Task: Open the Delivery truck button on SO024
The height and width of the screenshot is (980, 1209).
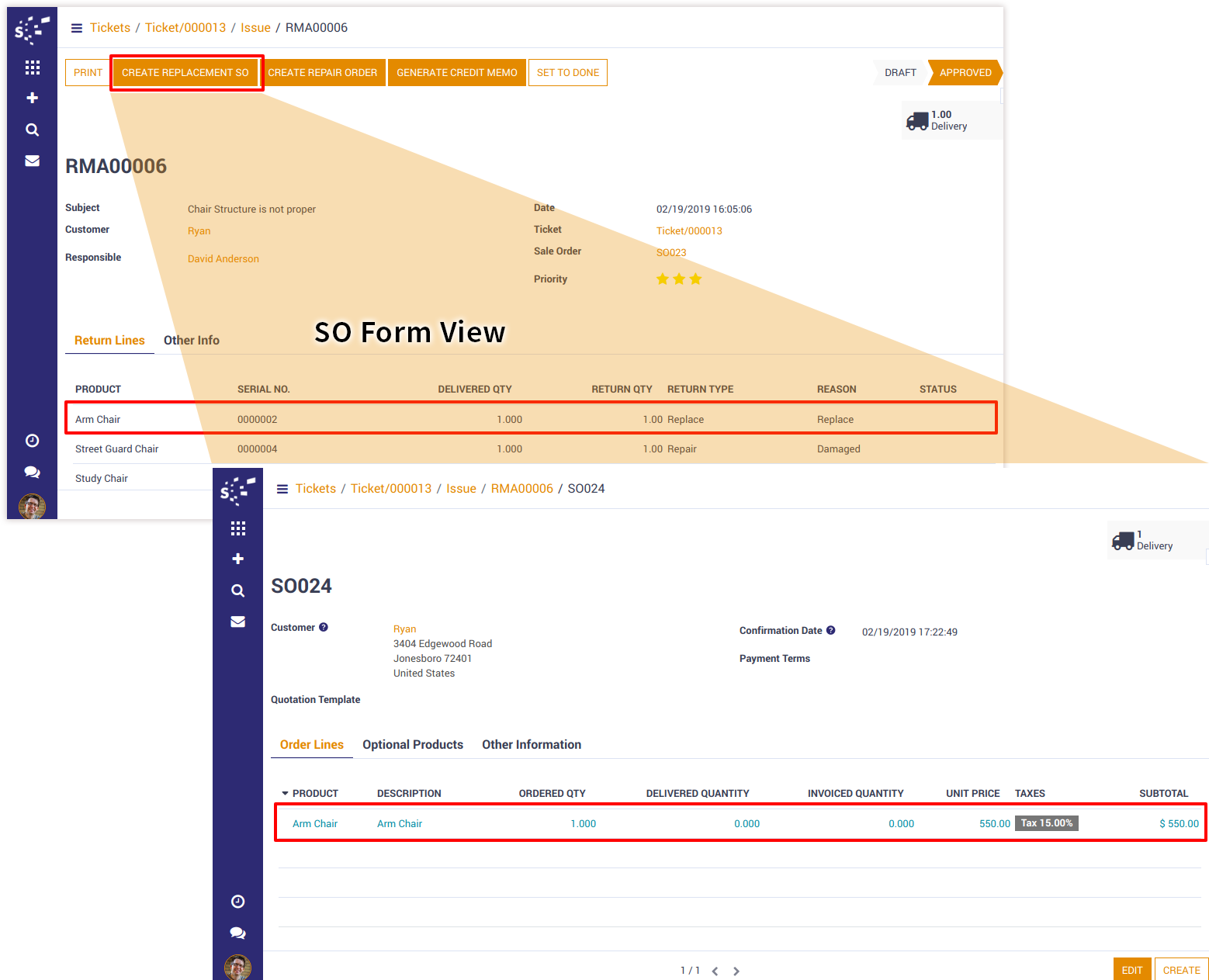Action: point(1142,540)
